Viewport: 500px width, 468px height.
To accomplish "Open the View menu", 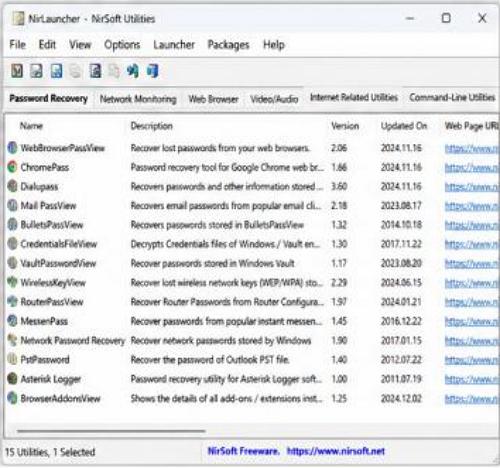I will coord(80,44).
